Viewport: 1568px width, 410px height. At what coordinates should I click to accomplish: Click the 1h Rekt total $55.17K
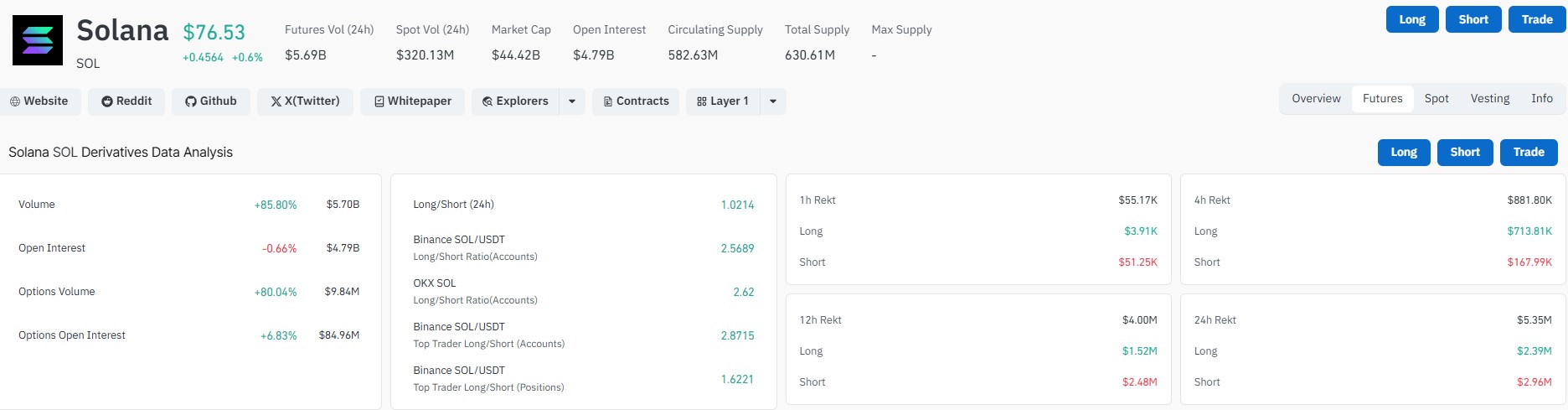(1137, 200)
